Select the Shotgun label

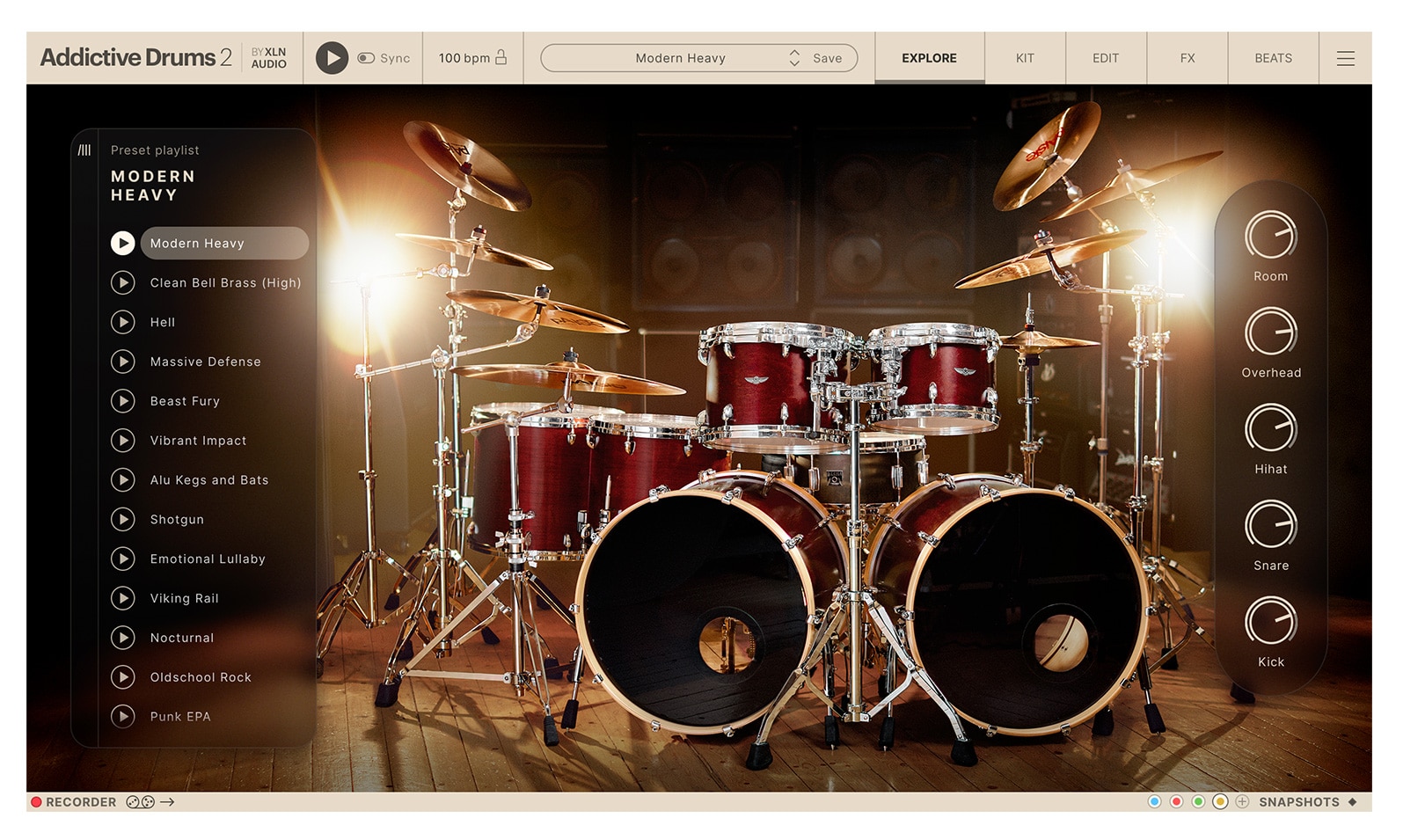177,519
